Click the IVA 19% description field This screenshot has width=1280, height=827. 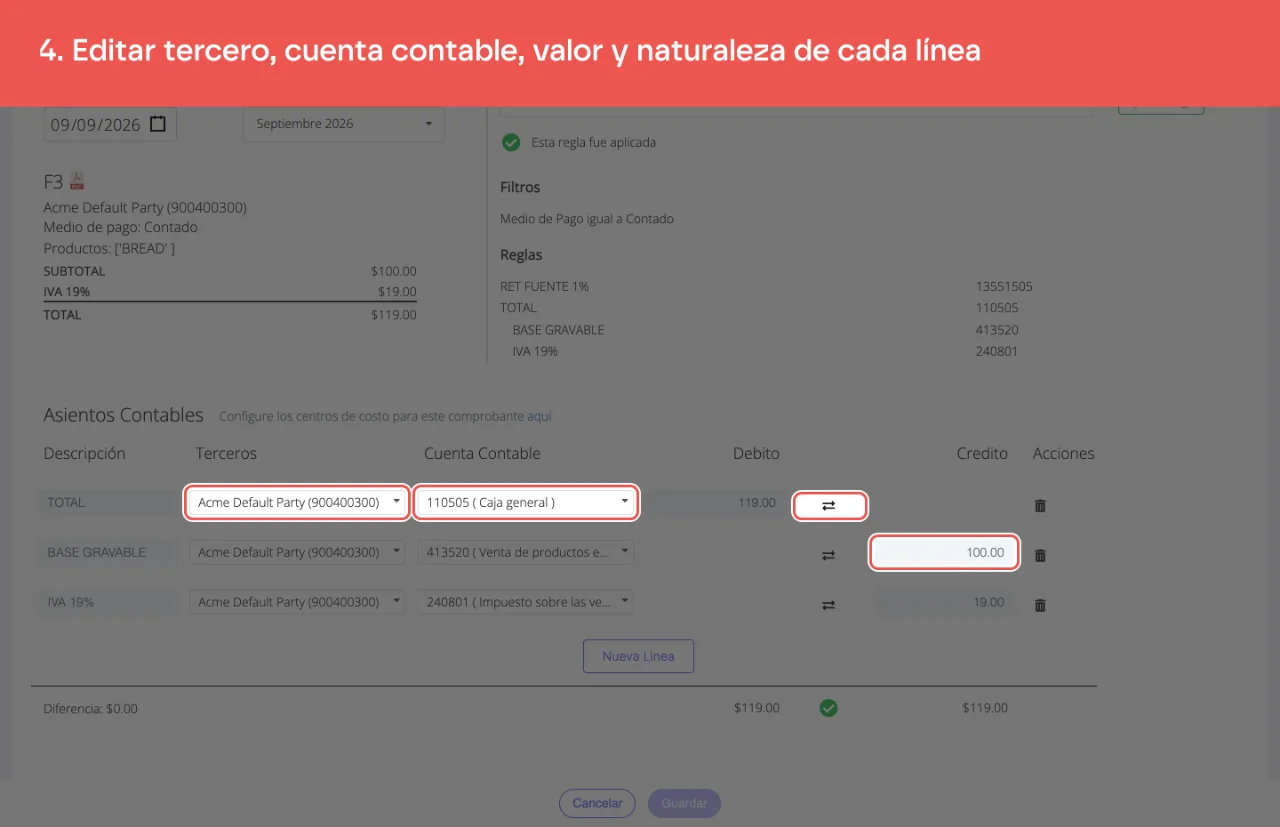coord(109,602)
